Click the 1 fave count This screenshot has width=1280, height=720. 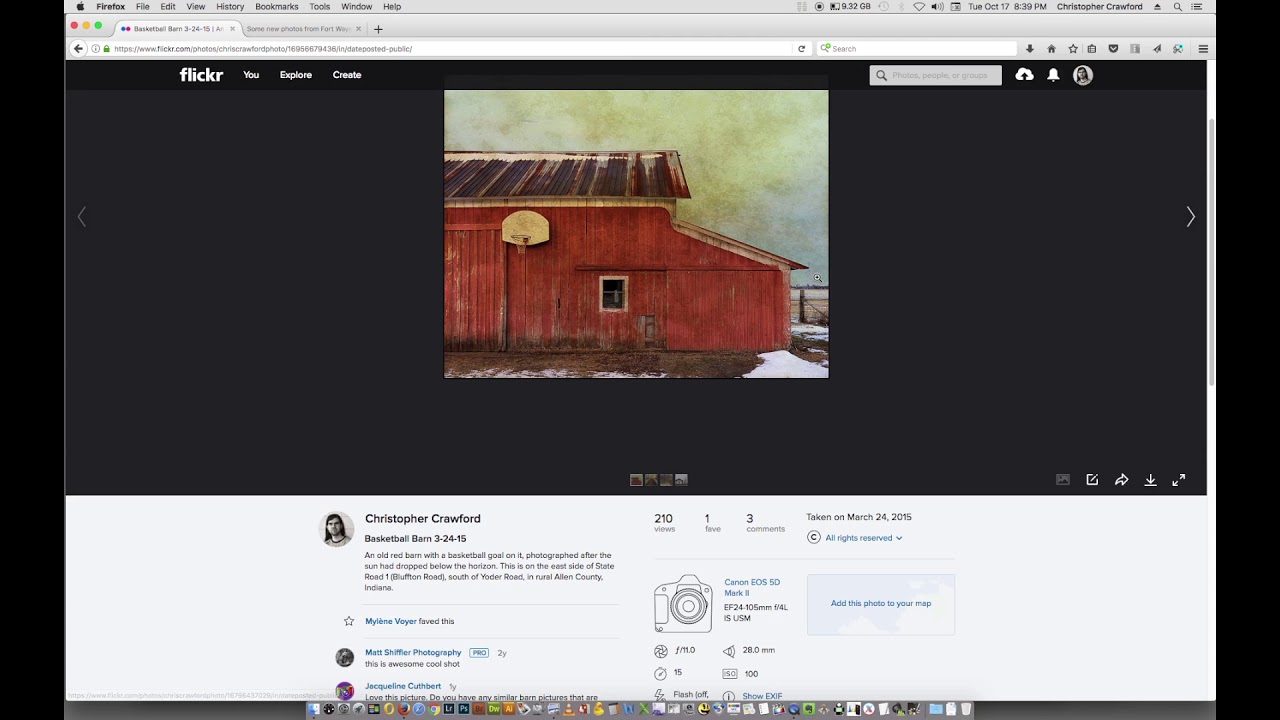712,523
